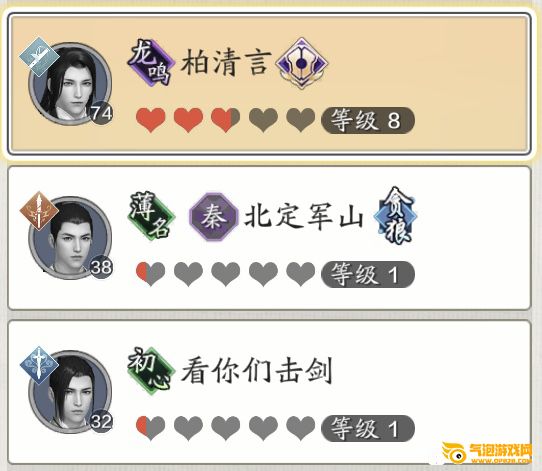Click the 龙鸣 purple title badge
The width and height of the screenshot is (542, 471).
[151, 63]
